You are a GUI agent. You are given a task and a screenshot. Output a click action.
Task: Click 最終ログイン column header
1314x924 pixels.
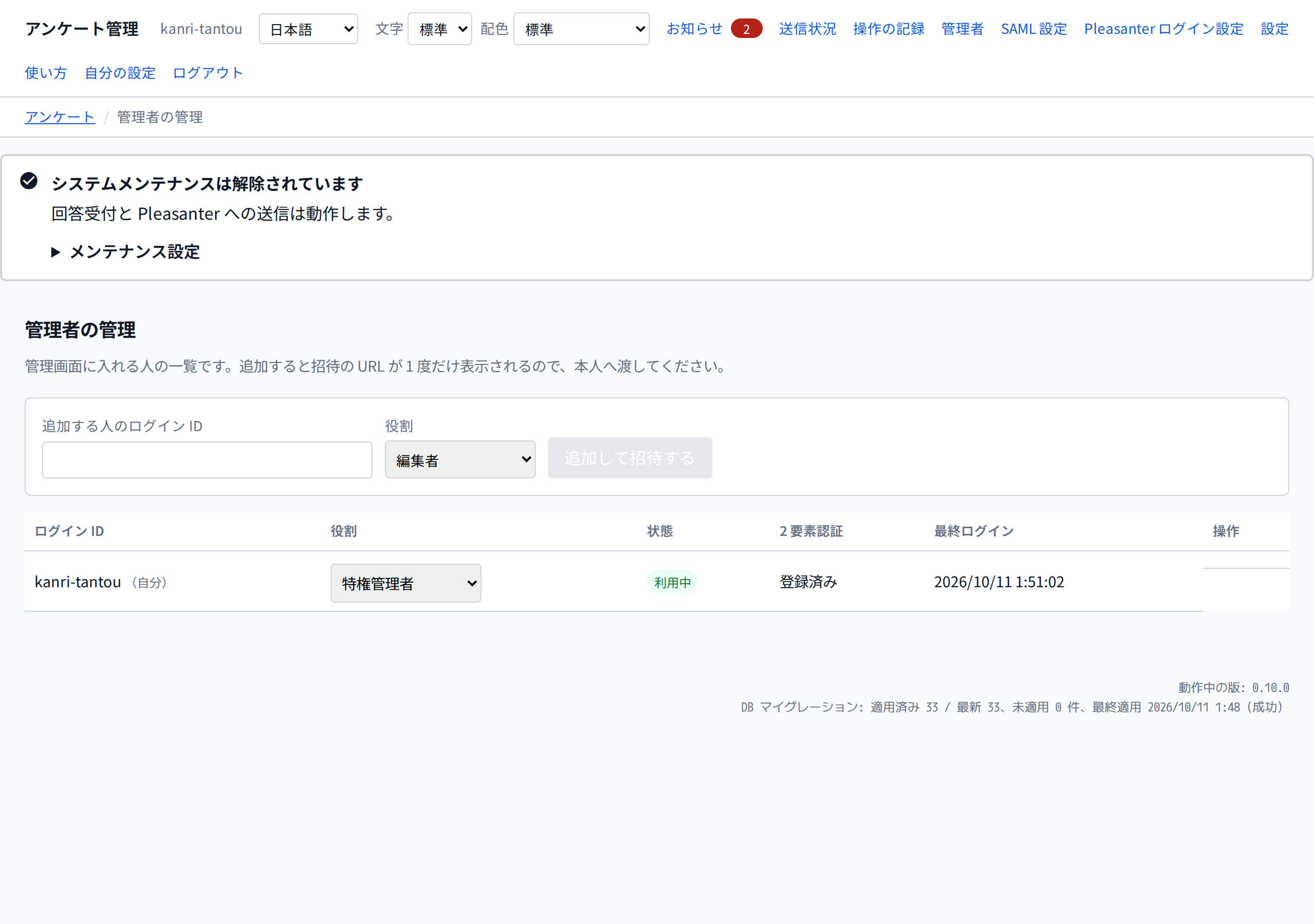(974, 531)
